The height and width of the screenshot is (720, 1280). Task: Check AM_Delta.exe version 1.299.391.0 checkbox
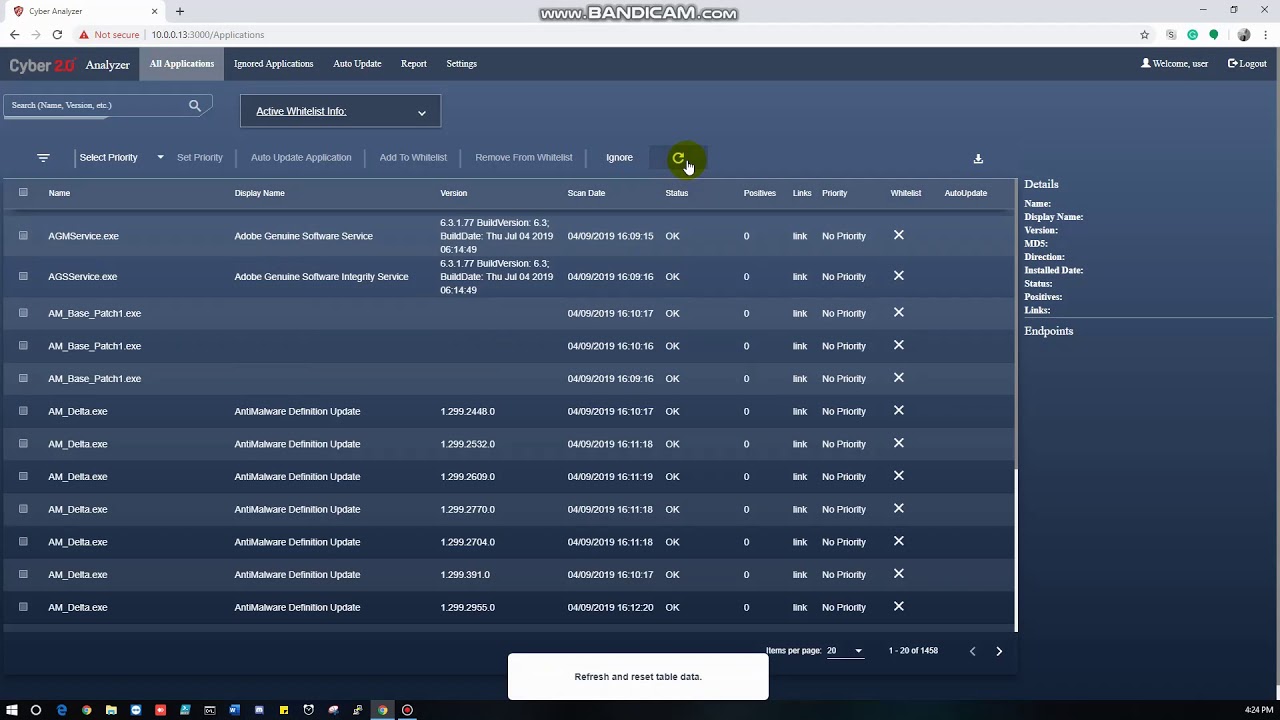(23, 574)
